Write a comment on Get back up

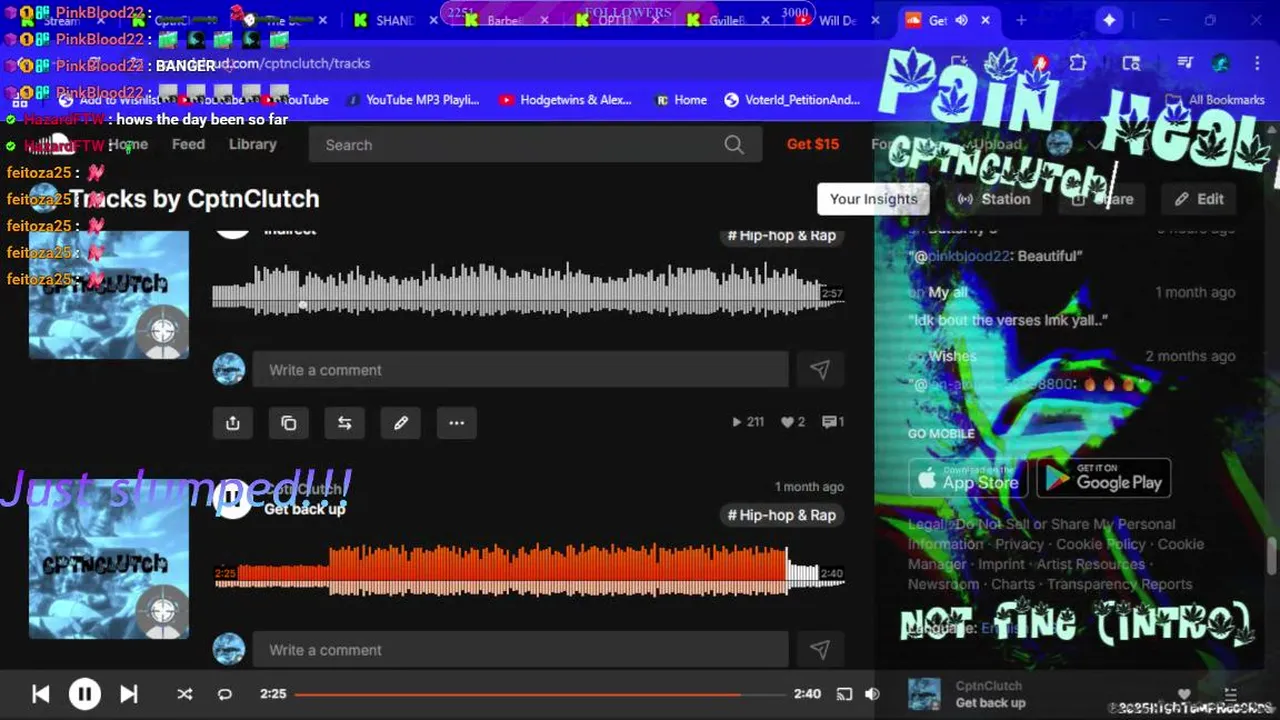pyautogui.click(x=520, y=650)
